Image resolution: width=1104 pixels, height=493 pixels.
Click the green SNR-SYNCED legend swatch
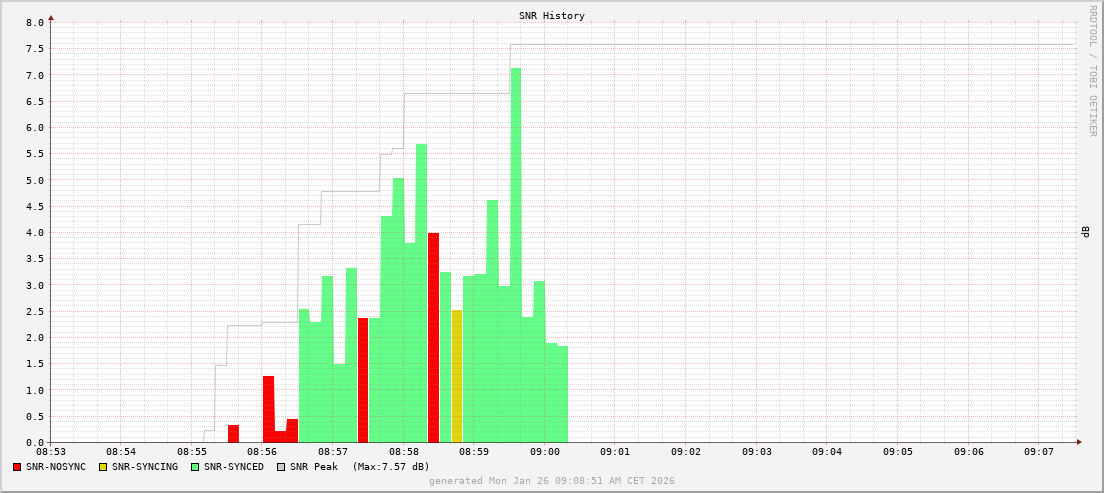point(195,467)
